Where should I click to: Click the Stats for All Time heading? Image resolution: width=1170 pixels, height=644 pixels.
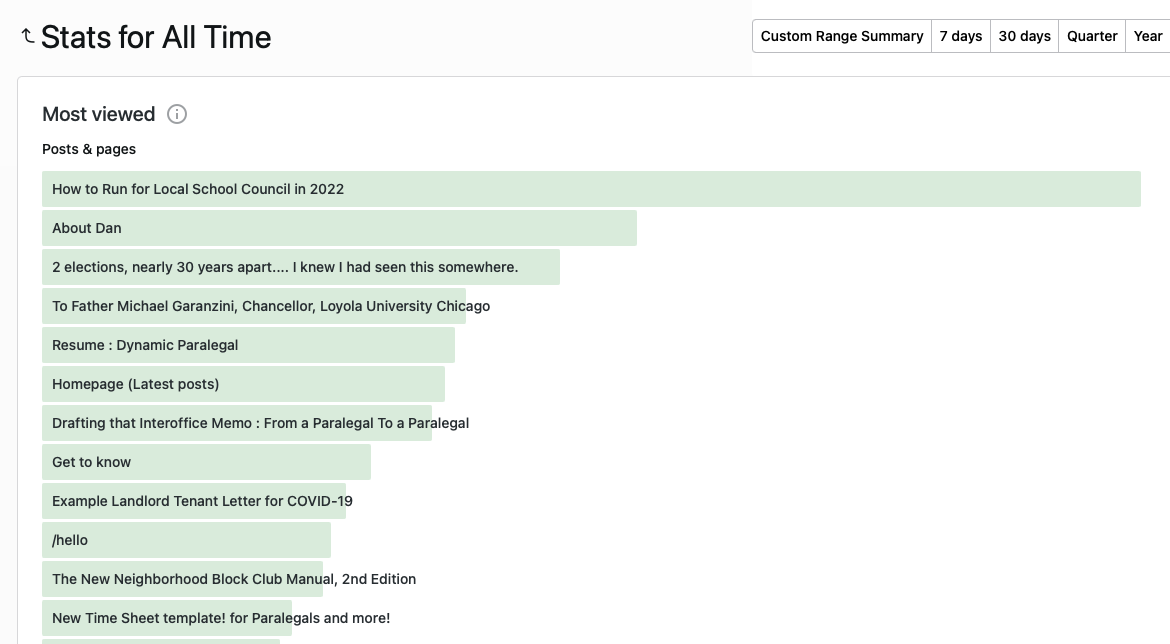(156, 37)
